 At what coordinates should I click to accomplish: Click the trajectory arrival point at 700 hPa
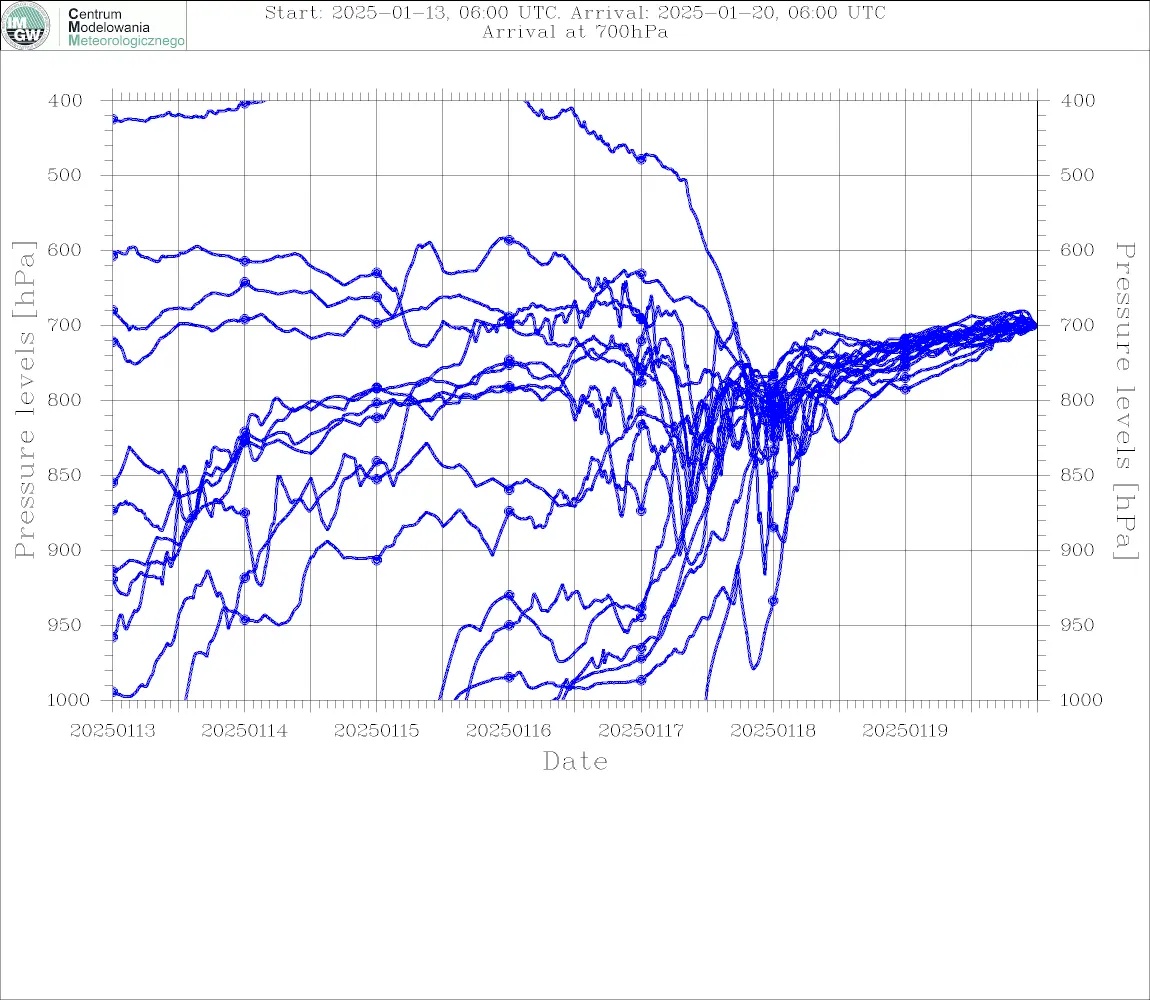click(1036, 326)
